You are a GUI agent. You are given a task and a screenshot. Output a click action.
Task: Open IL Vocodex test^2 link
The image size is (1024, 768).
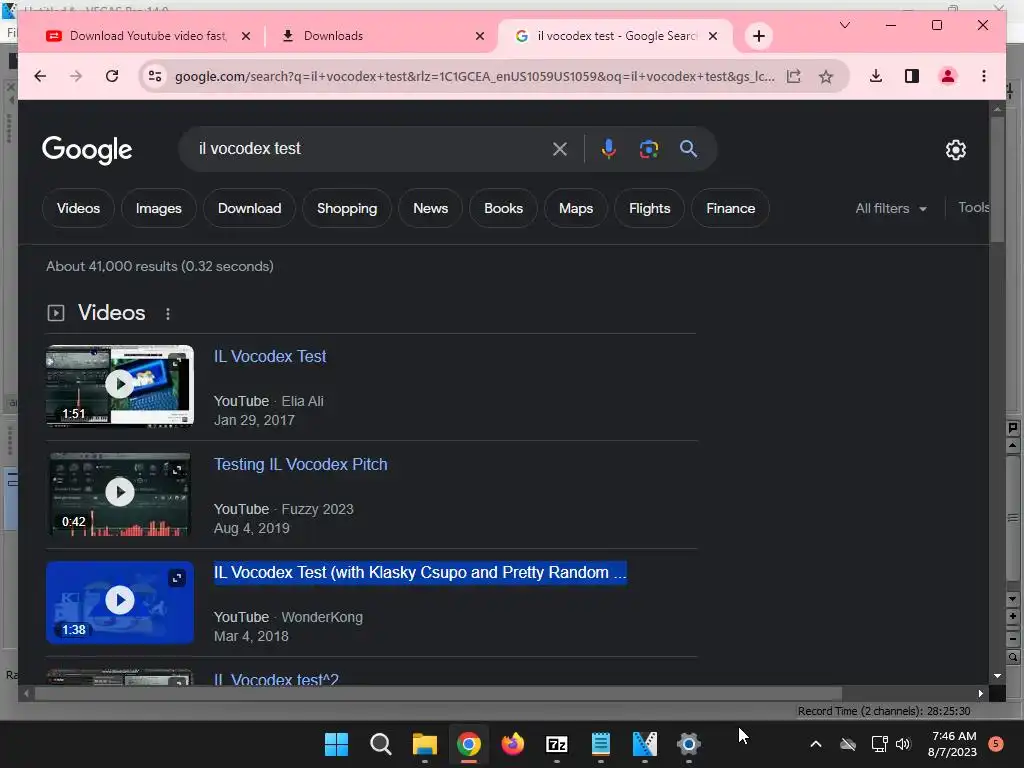276,679
